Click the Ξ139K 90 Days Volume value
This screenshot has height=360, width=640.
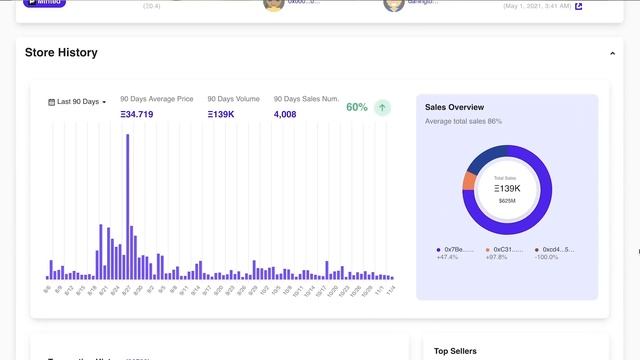221,114
